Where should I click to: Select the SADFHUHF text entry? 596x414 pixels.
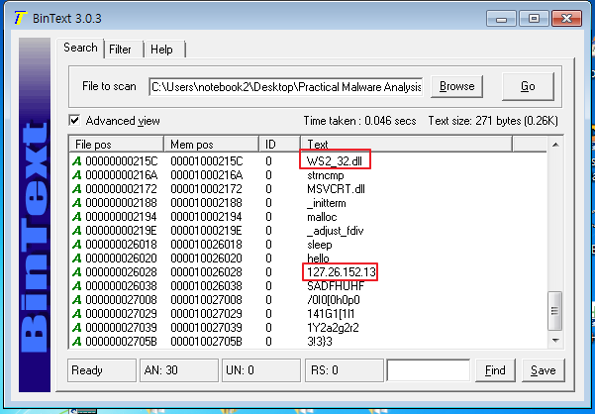tap(336, 286)
